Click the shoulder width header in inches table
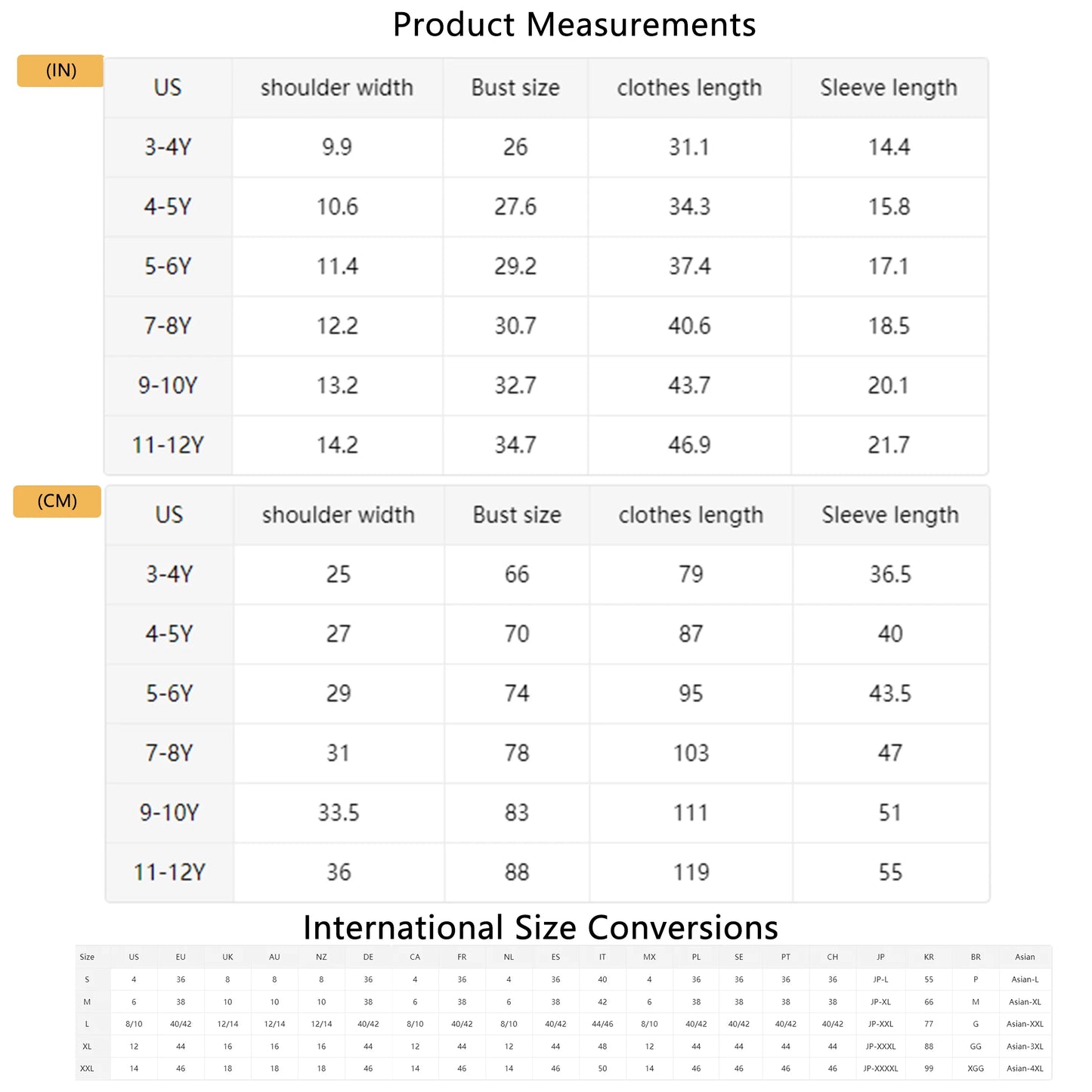This screenshot has height=1092, width=1092. point(337,88)
